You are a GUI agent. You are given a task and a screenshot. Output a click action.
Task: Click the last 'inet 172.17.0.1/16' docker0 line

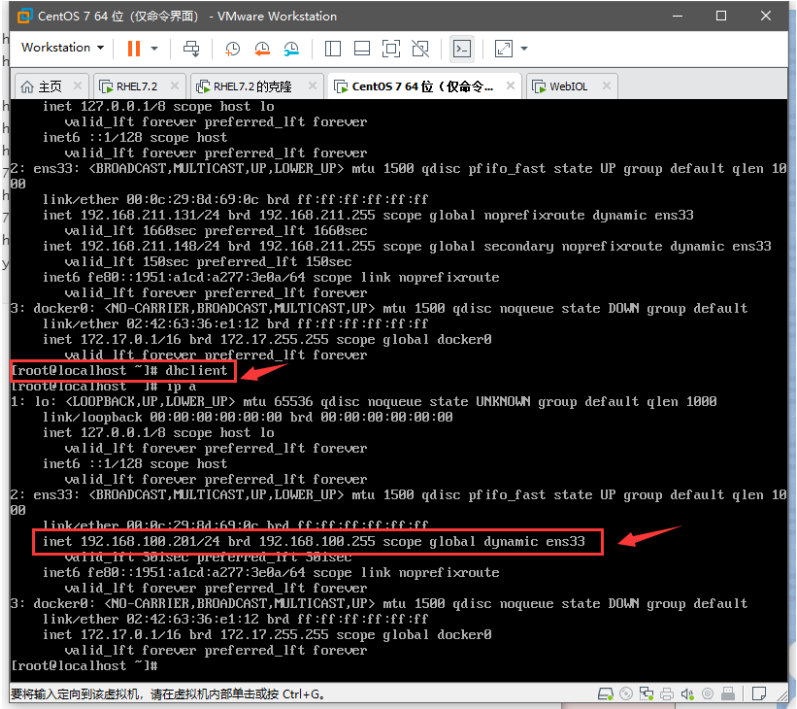pyautogui.click(x=267, y=635)
